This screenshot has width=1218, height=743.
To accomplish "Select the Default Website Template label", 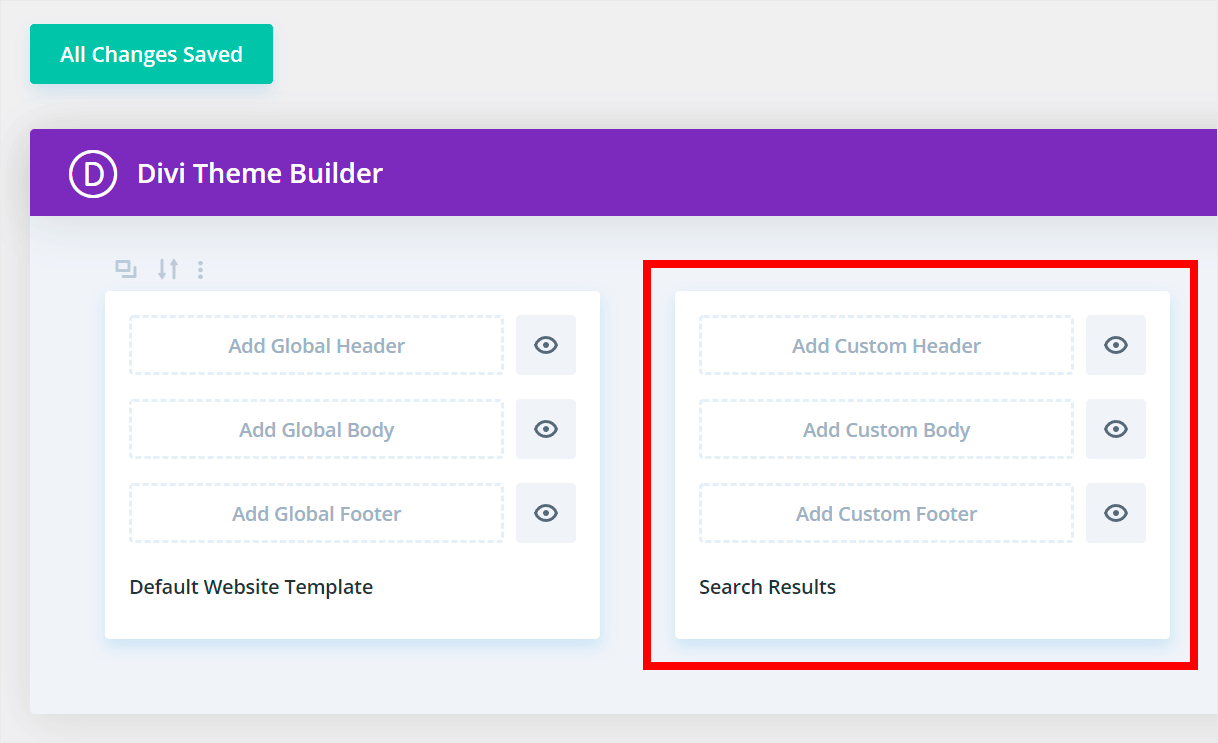I will (x=251, y=587).
